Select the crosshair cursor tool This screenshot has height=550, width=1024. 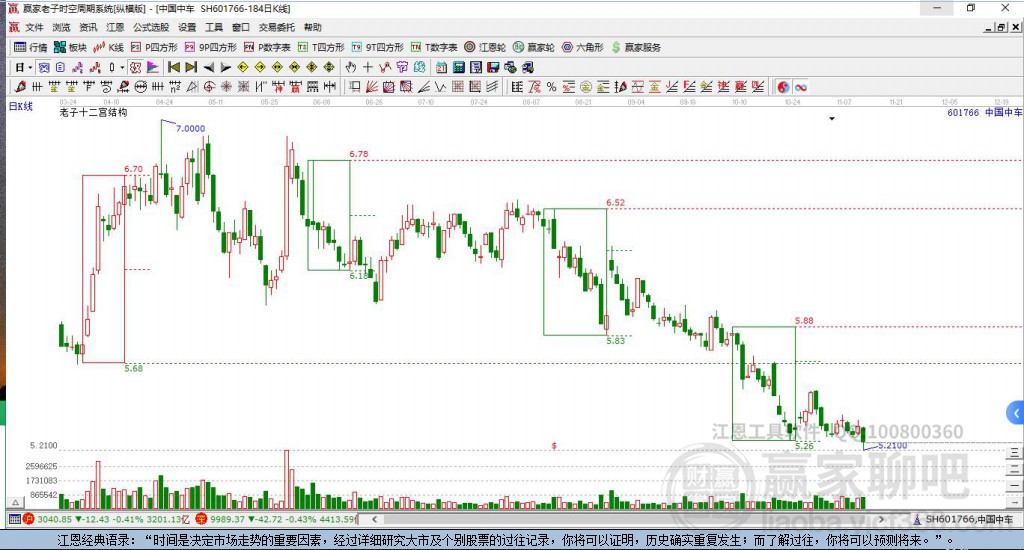tap(368, 67)
